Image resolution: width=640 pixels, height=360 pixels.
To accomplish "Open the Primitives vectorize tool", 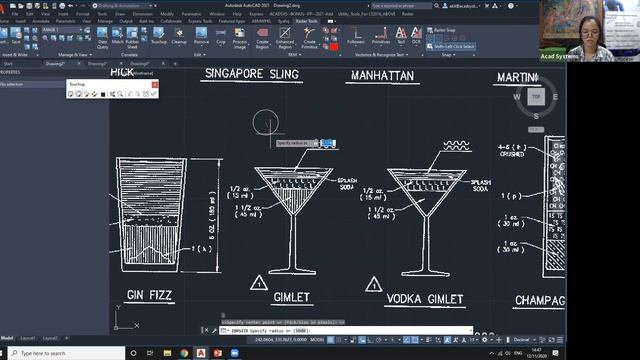I will [381, 36].
